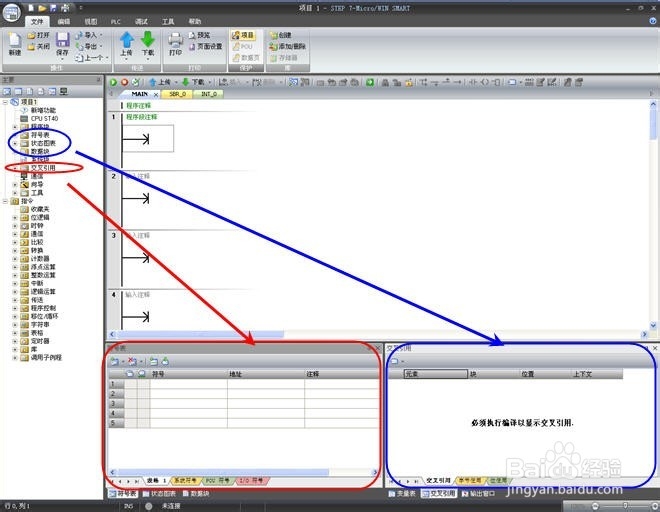Click the Create (创建) library button
Image resolution: width=660 pixels, height=512 pixels.
[x=280, y=35]
